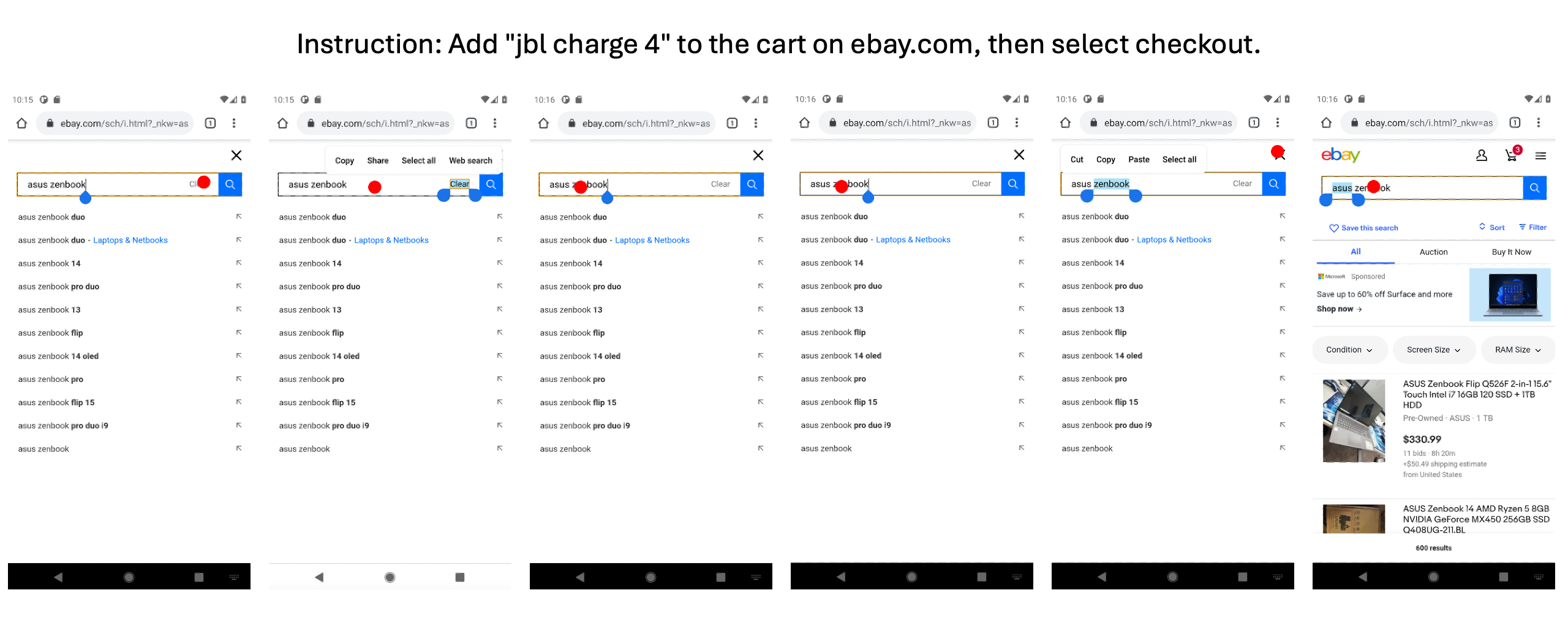This screenshot has height=620, width=1568.
Task: Select Paste in the text context menu
Action: [x=1139, y=160]
